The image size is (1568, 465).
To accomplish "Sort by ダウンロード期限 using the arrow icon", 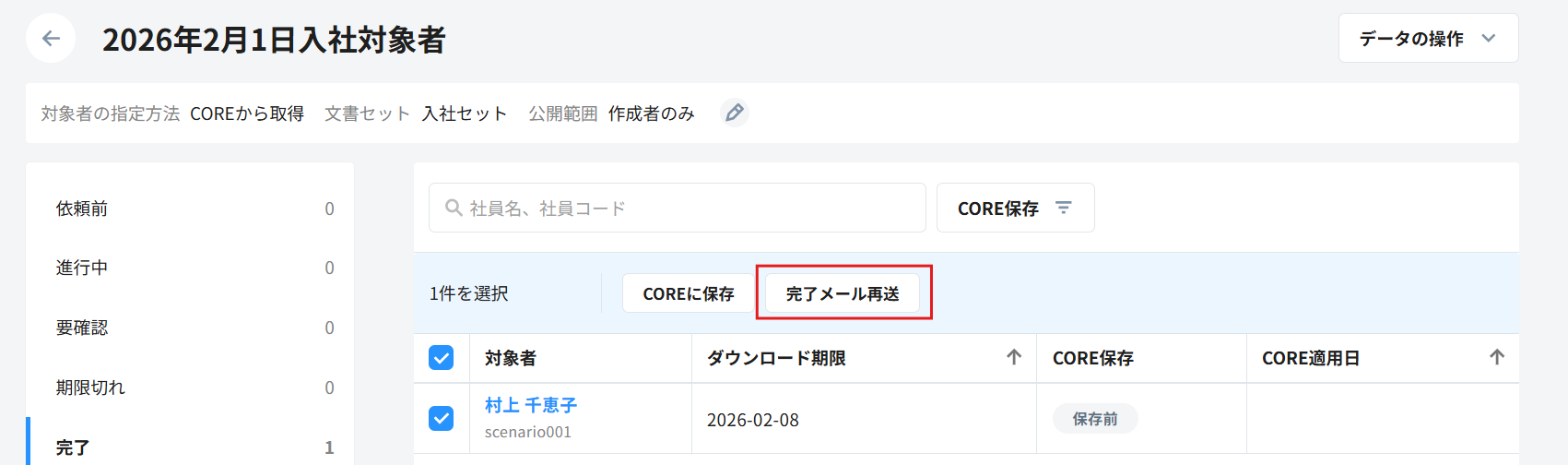I will [x=1014, y=357].
